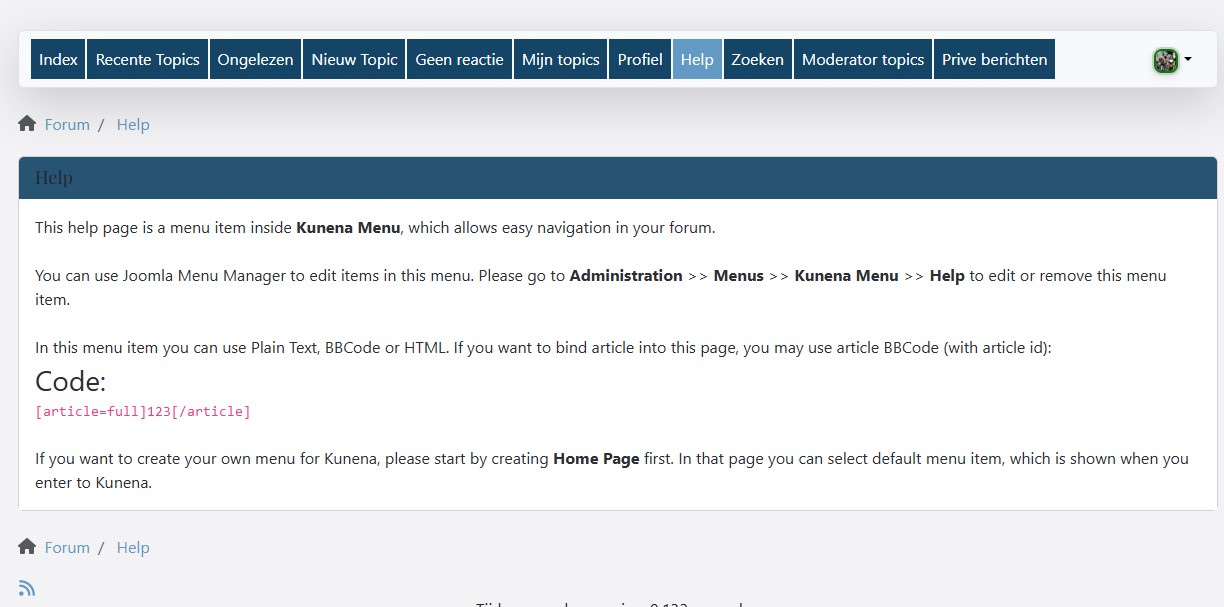Open the Geen reactie menu item
The height and width of the screenshot is (607, 1224).
click(459, 60)
